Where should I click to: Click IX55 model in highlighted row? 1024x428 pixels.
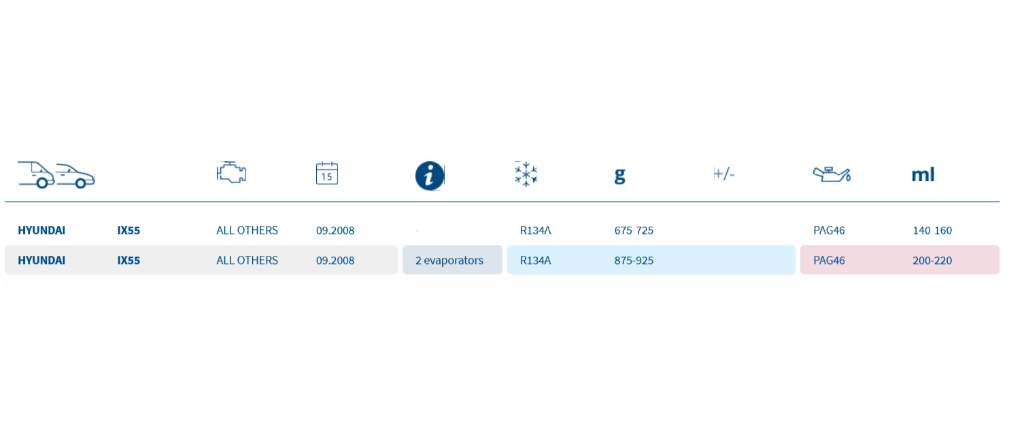129,260
